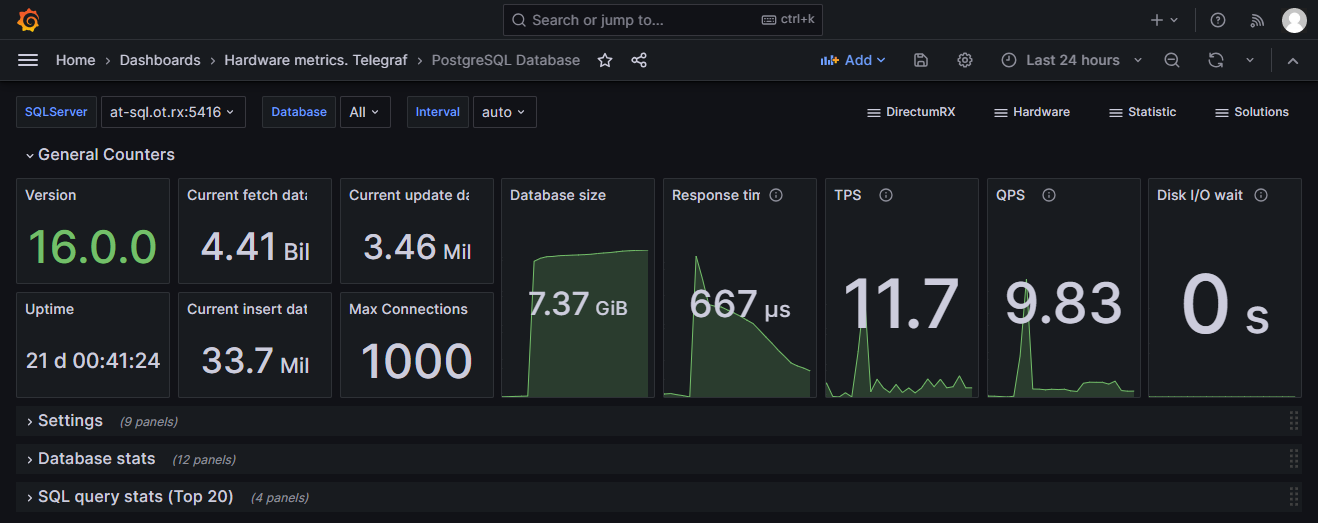Click the share dashboard icon
1318x523 pixels.
639,60
